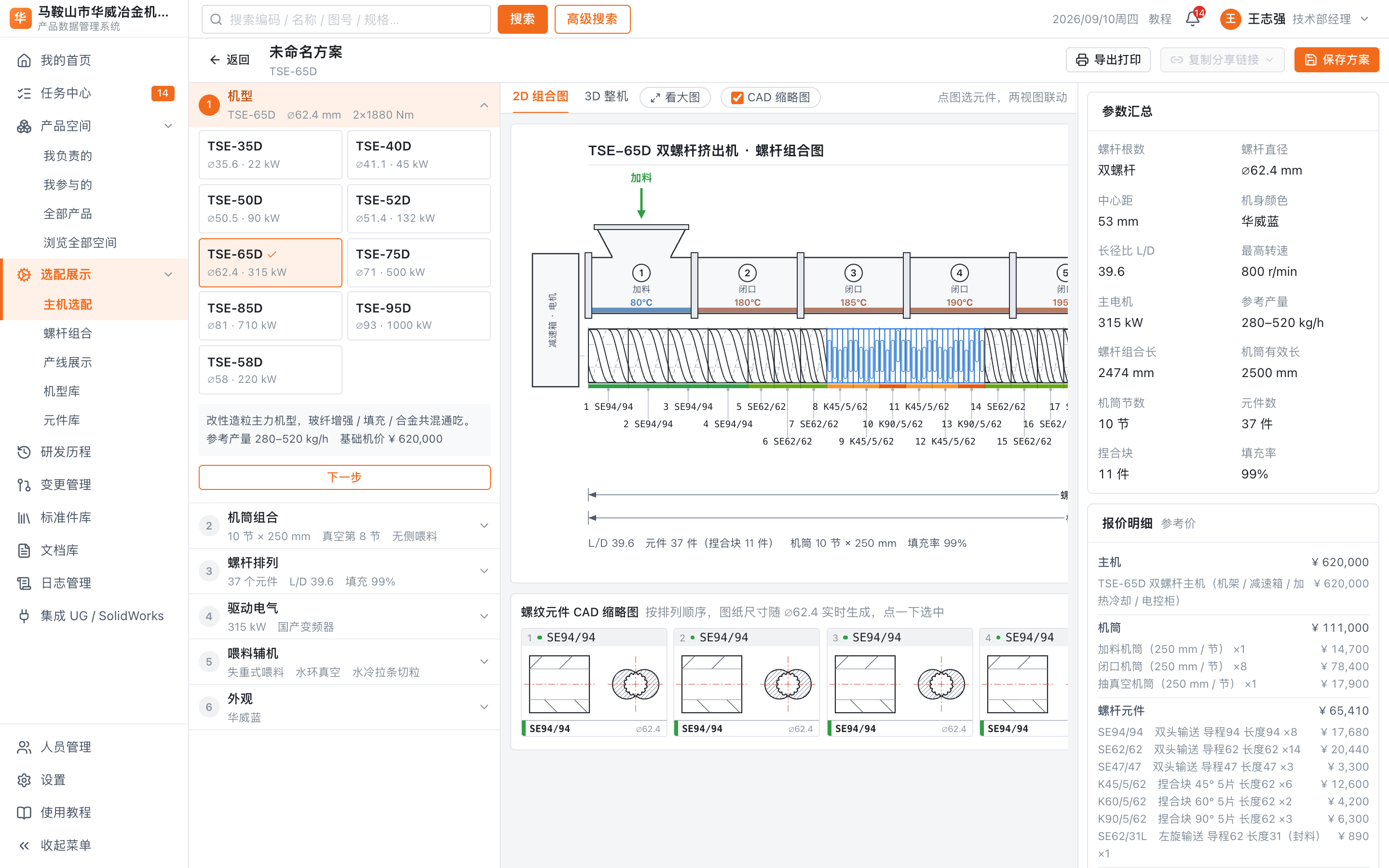Open the 看大图 enlarge view button
This screenshot has width=1389, height=868.
tap(675, 97)
